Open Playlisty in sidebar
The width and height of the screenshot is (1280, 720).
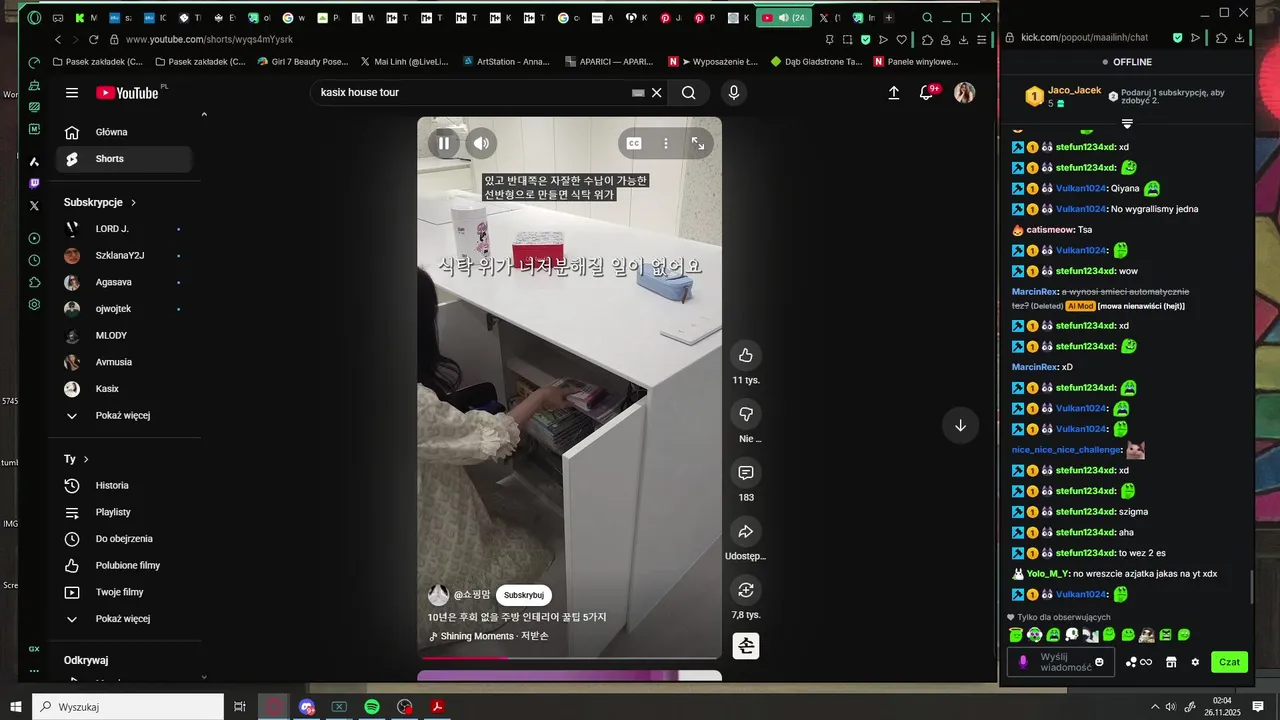[x=124, y=512]
